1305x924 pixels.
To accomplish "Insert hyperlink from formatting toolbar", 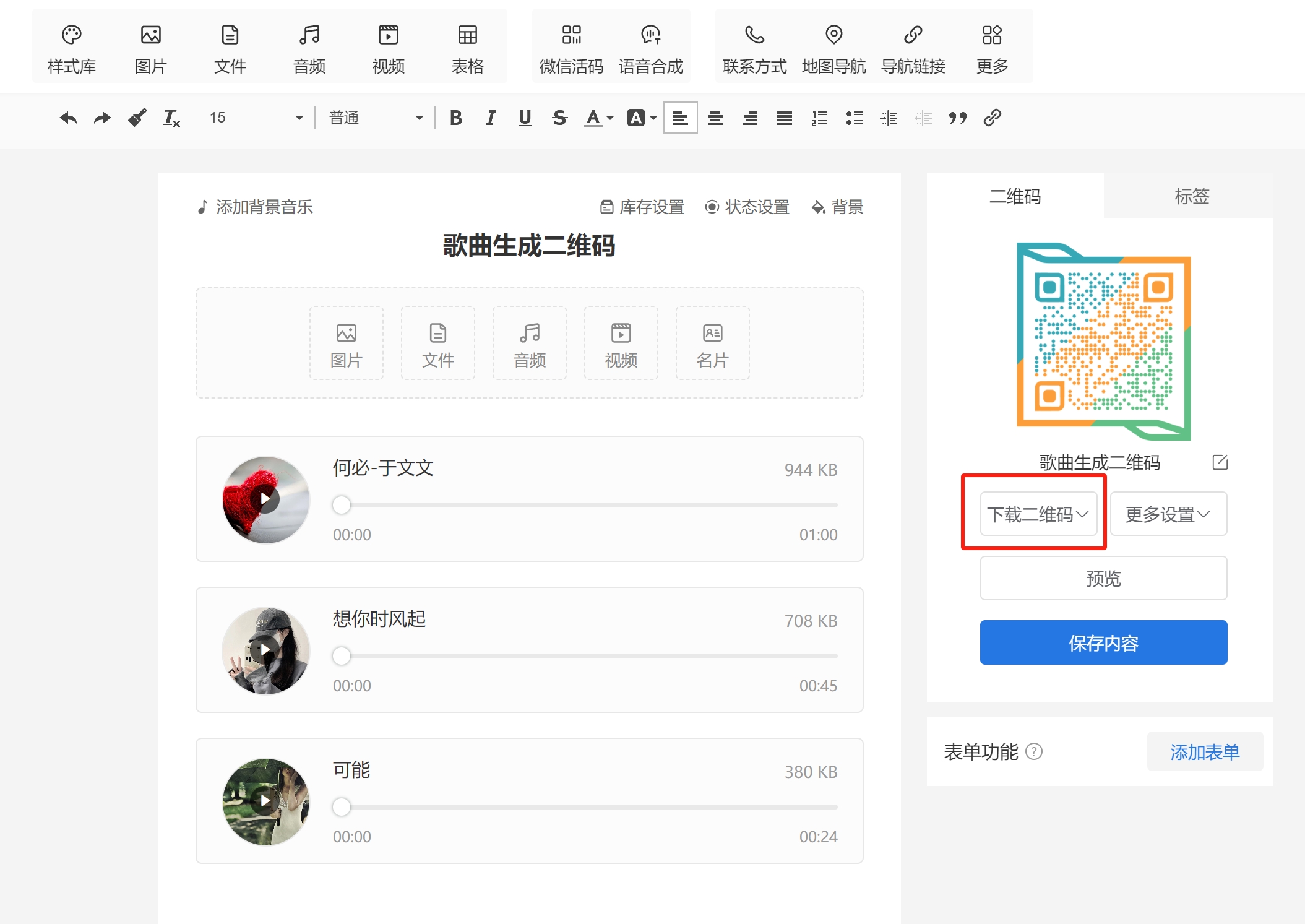I will [x=993, y=118].
